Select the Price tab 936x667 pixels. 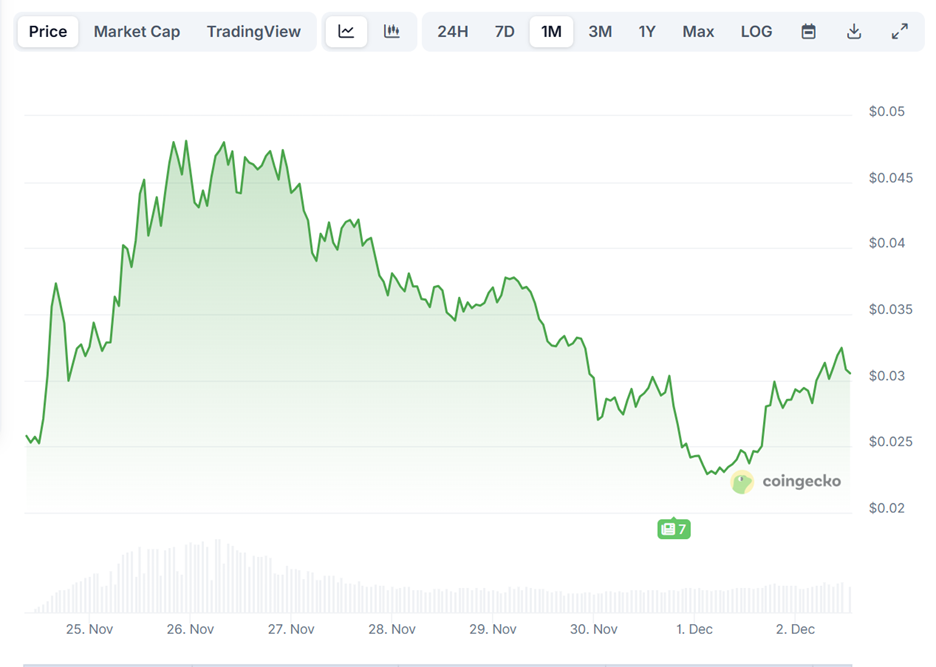click(x=48, y=31)
